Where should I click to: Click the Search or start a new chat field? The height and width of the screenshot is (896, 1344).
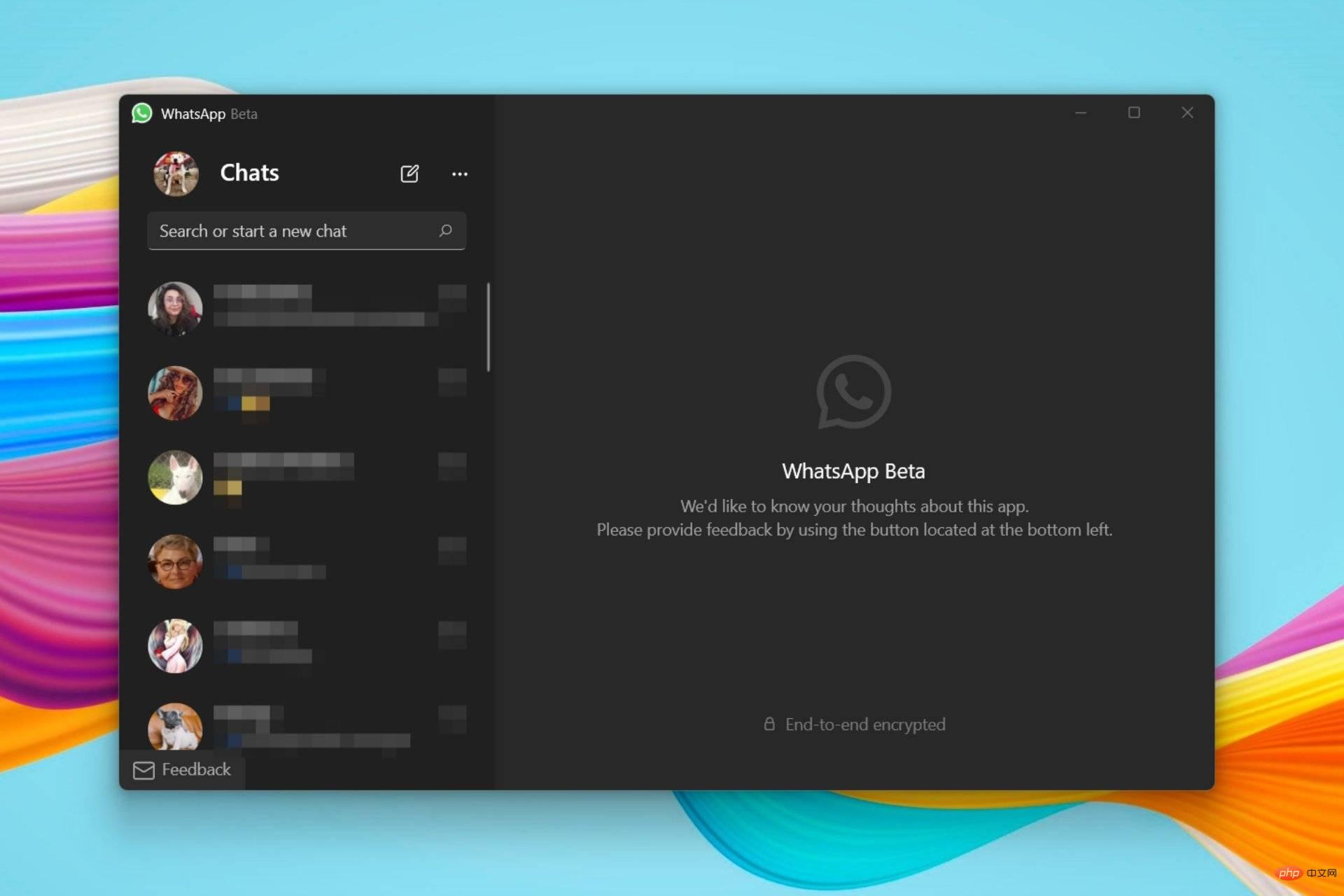(x=305, y=231)
